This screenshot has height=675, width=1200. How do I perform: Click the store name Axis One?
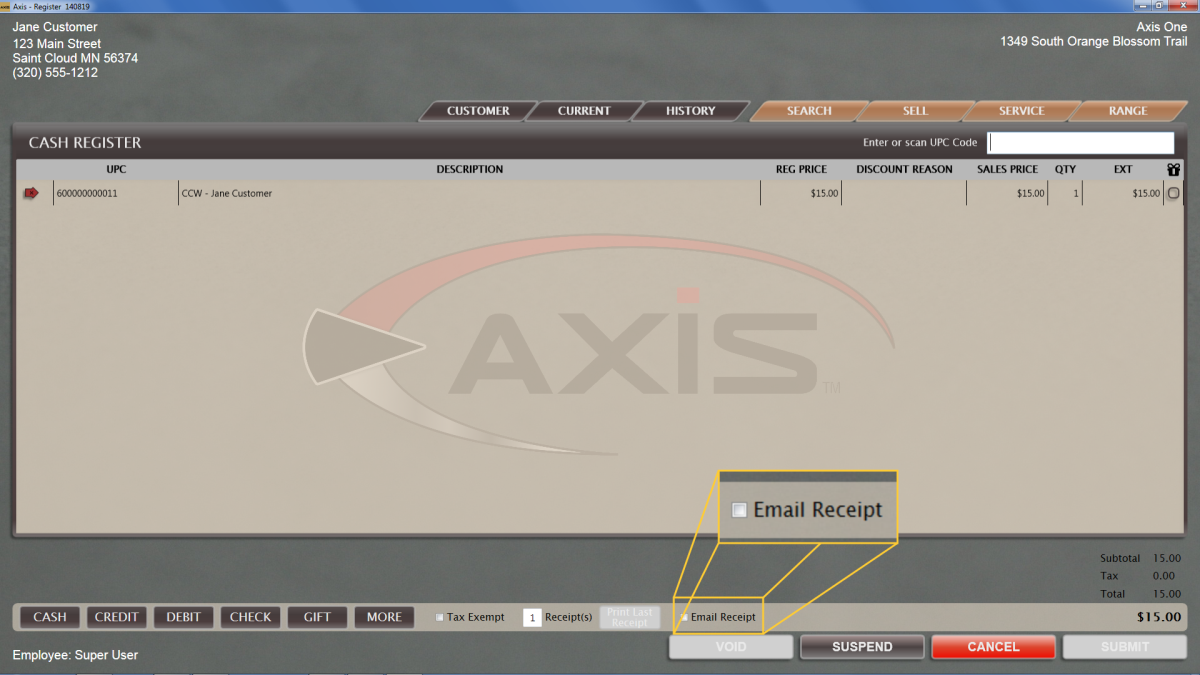coord(1162,27)
